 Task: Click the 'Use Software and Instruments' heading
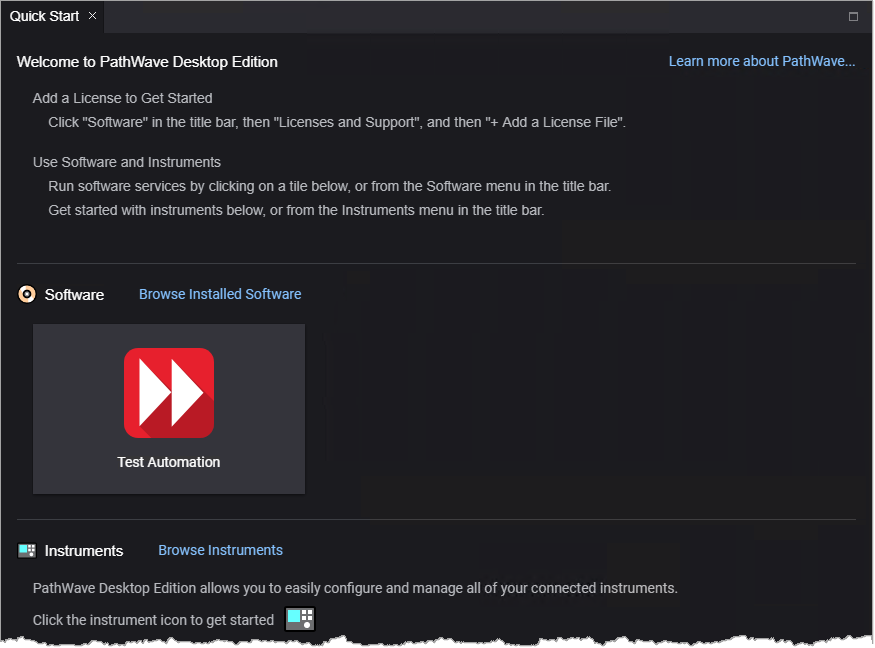(127, 162)
